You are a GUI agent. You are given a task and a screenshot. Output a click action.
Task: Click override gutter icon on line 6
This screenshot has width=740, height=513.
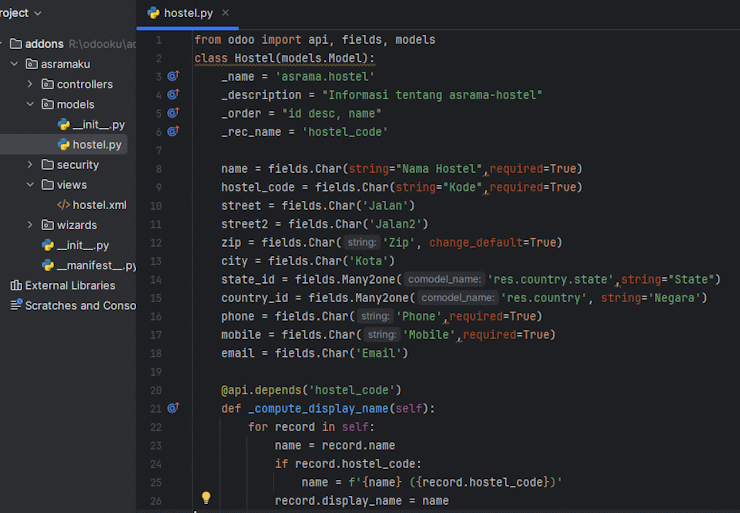coord(173,131)
